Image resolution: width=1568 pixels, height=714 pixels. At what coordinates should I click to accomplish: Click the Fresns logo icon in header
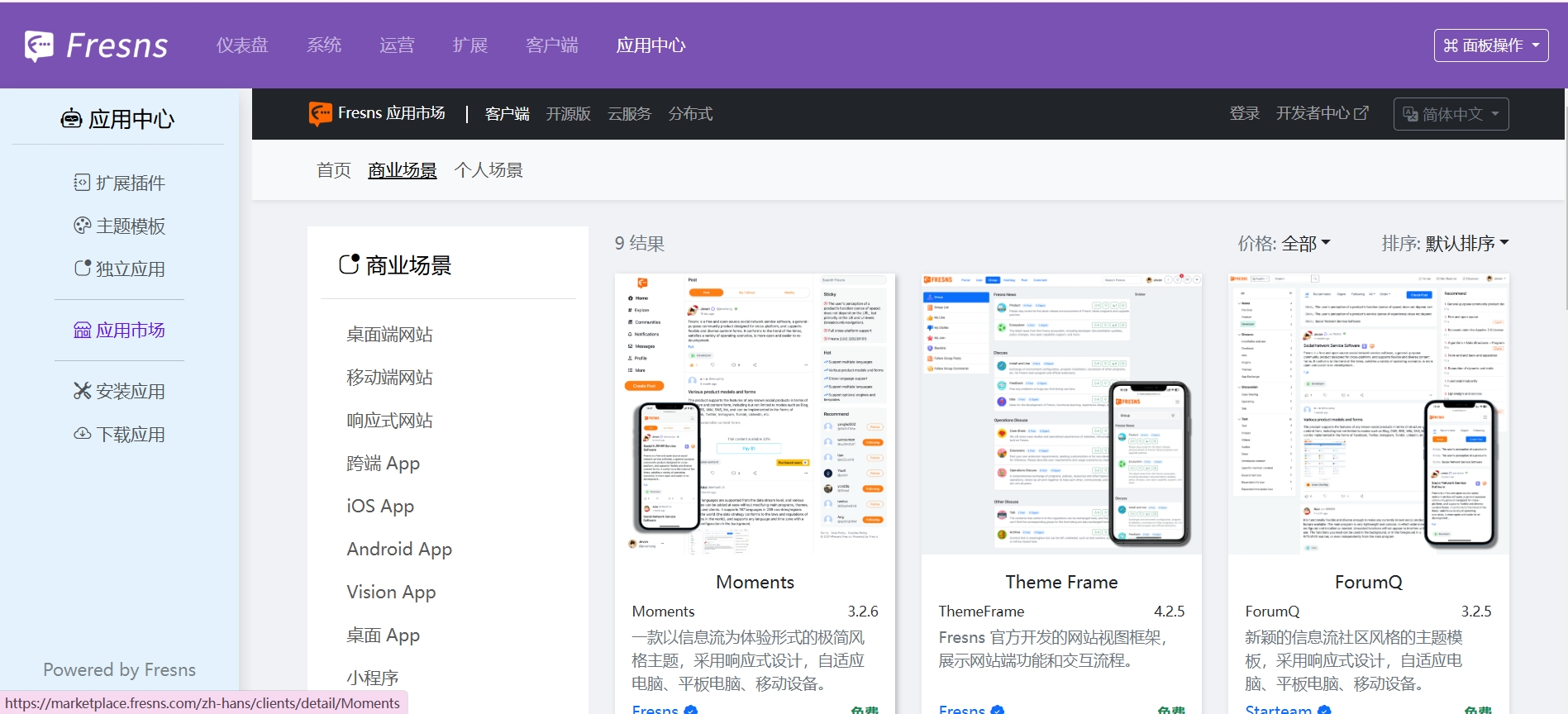(39, 46)
